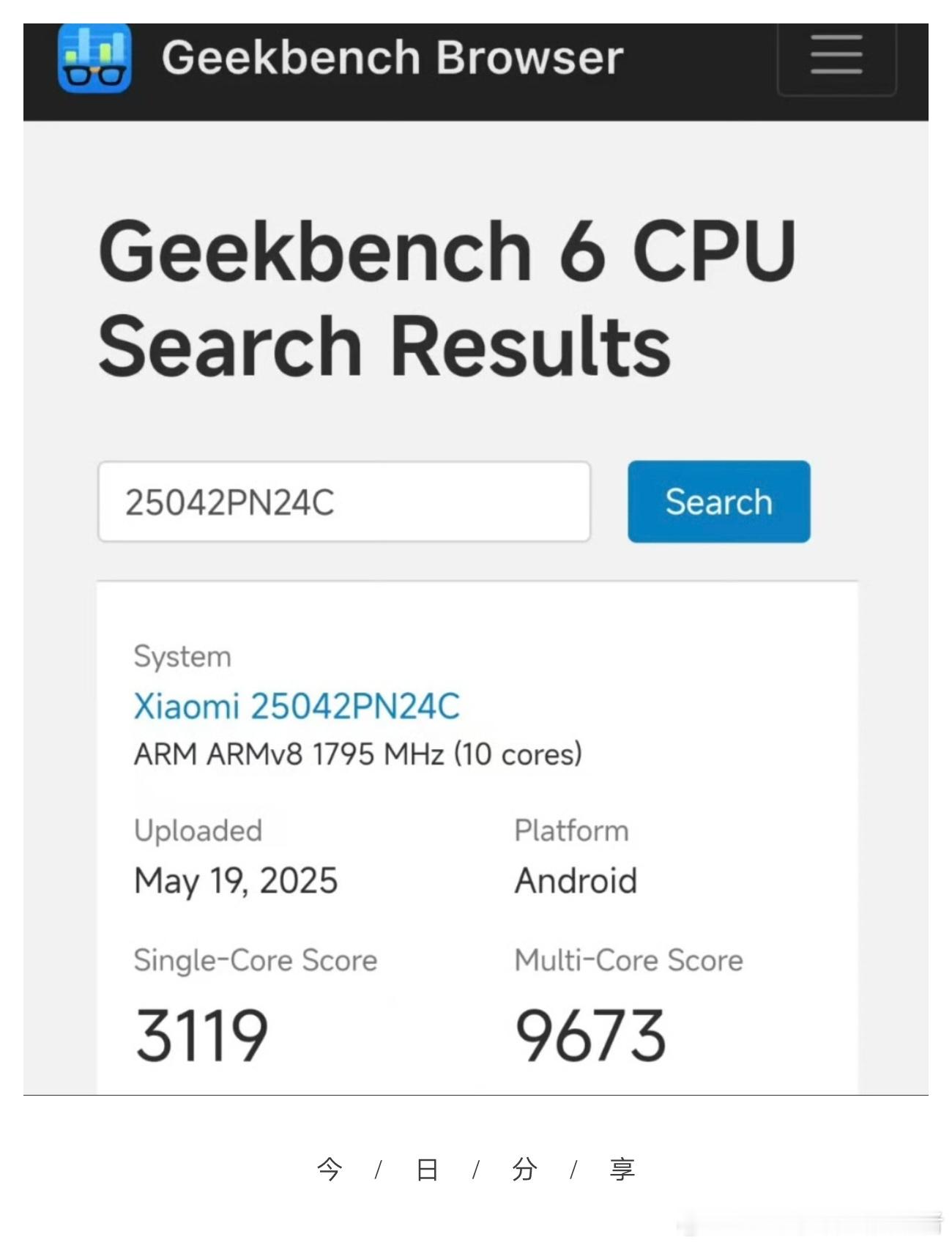Click the 今 character in the caption
The width and height of the screenshot is (952, 1245).
[330, 1169]
